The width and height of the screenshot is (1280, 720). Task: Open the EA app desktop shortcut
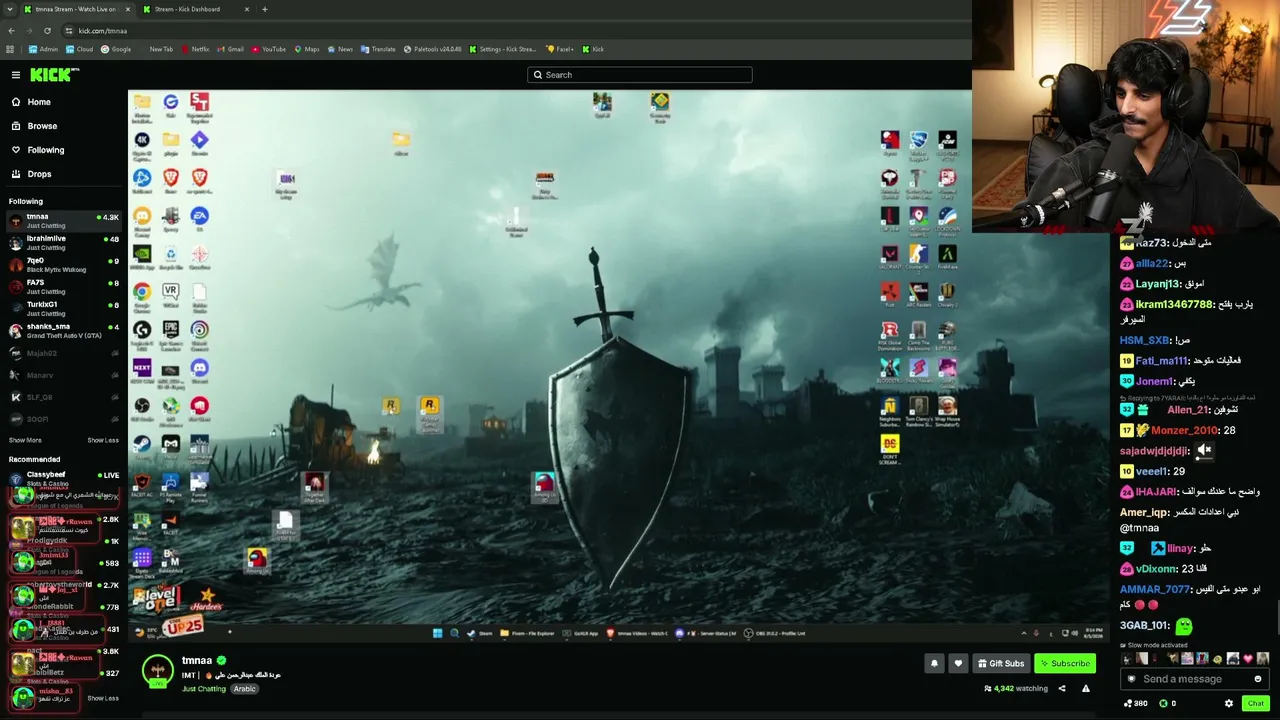tap(199, 219)
